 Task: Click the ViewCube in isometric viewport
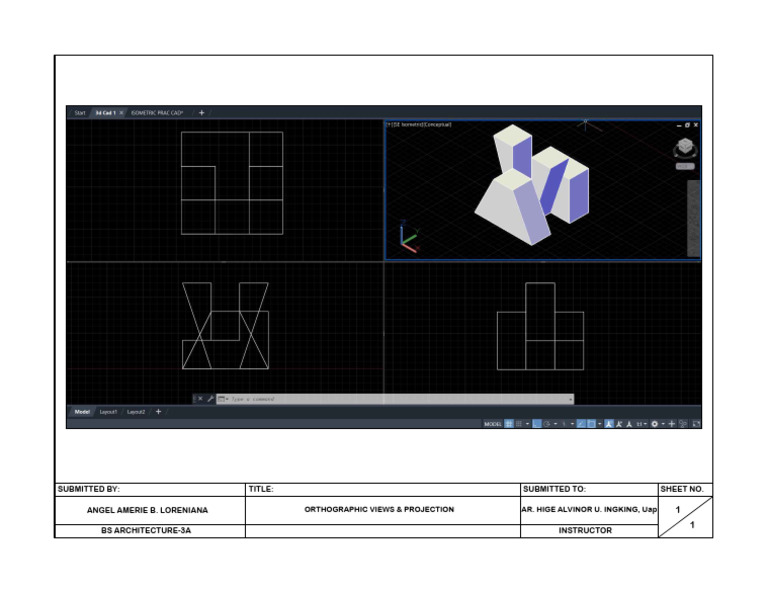coord(685,147)
